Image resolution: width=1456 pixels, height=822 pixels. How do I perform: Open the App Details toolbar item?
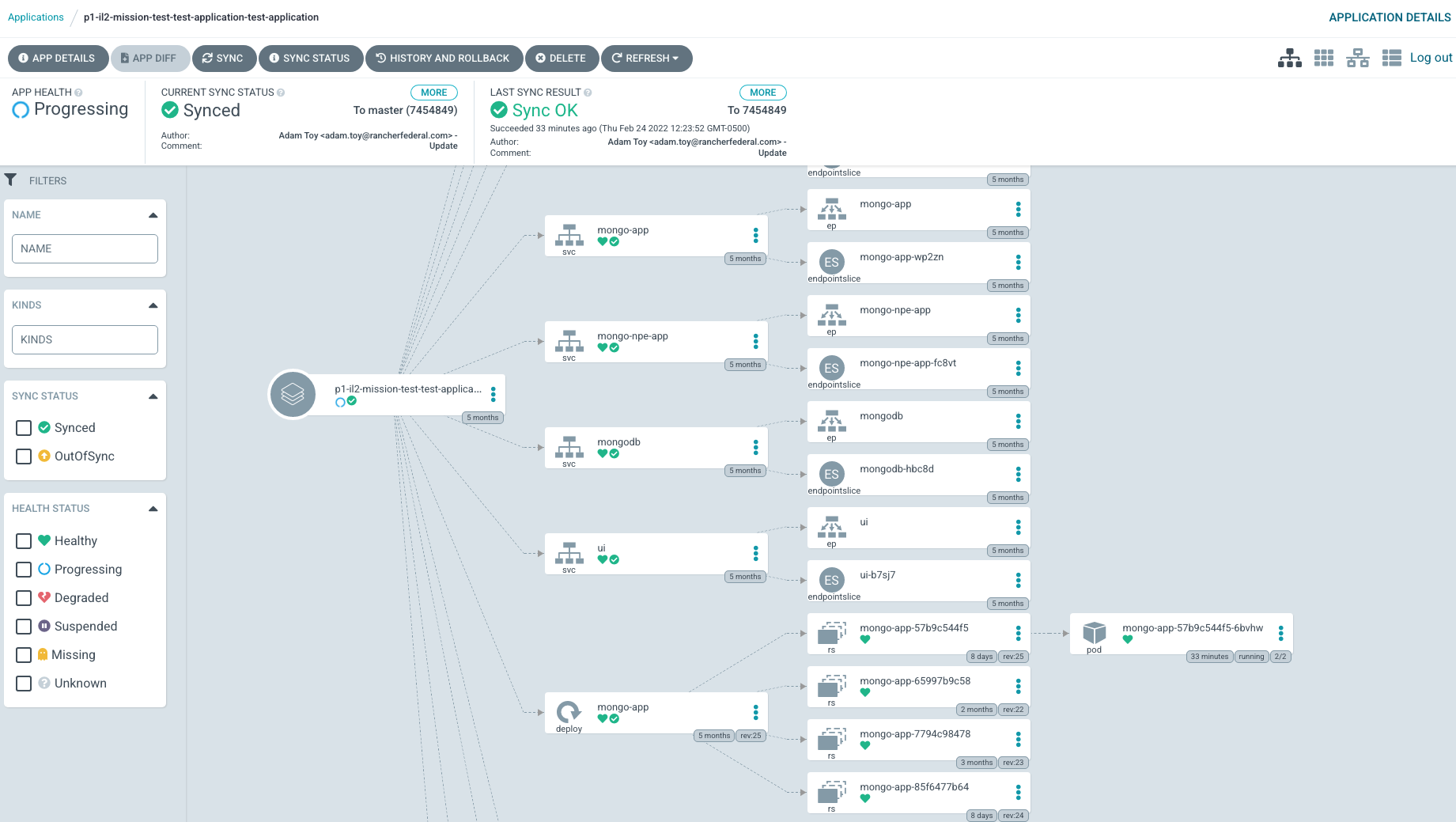tap(58, 59)
